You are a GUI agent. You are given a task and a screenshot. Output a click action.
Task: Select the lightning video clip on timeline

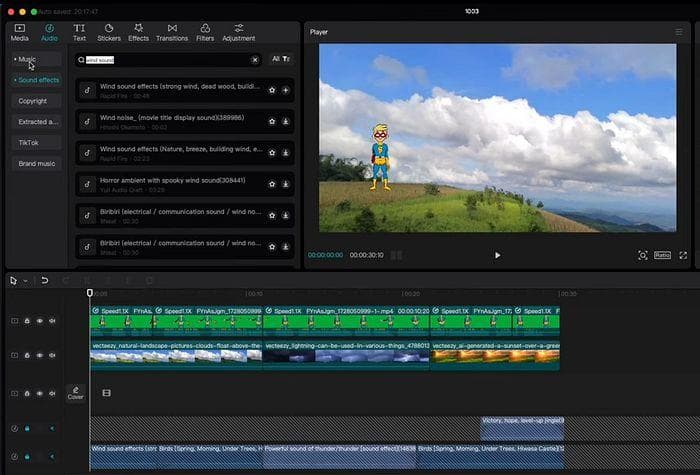click(346, 356)
